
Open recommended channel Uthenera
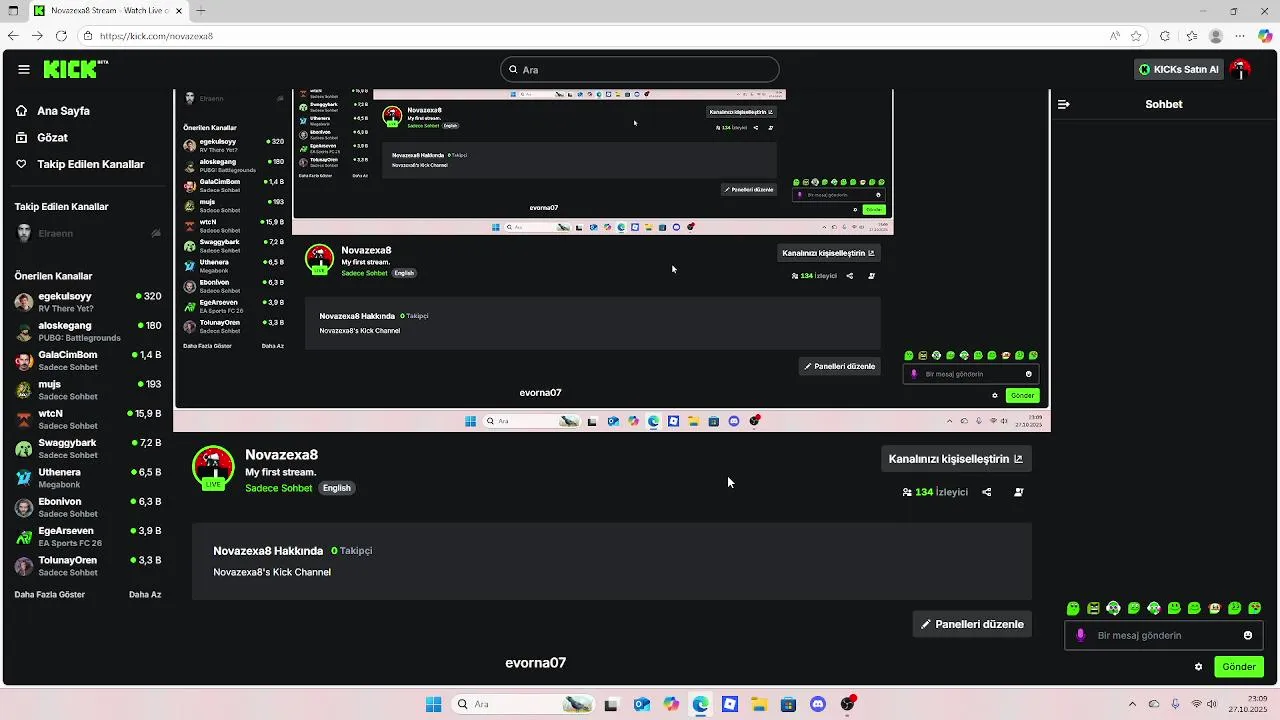pyautogui.click(x=87, y=477)
